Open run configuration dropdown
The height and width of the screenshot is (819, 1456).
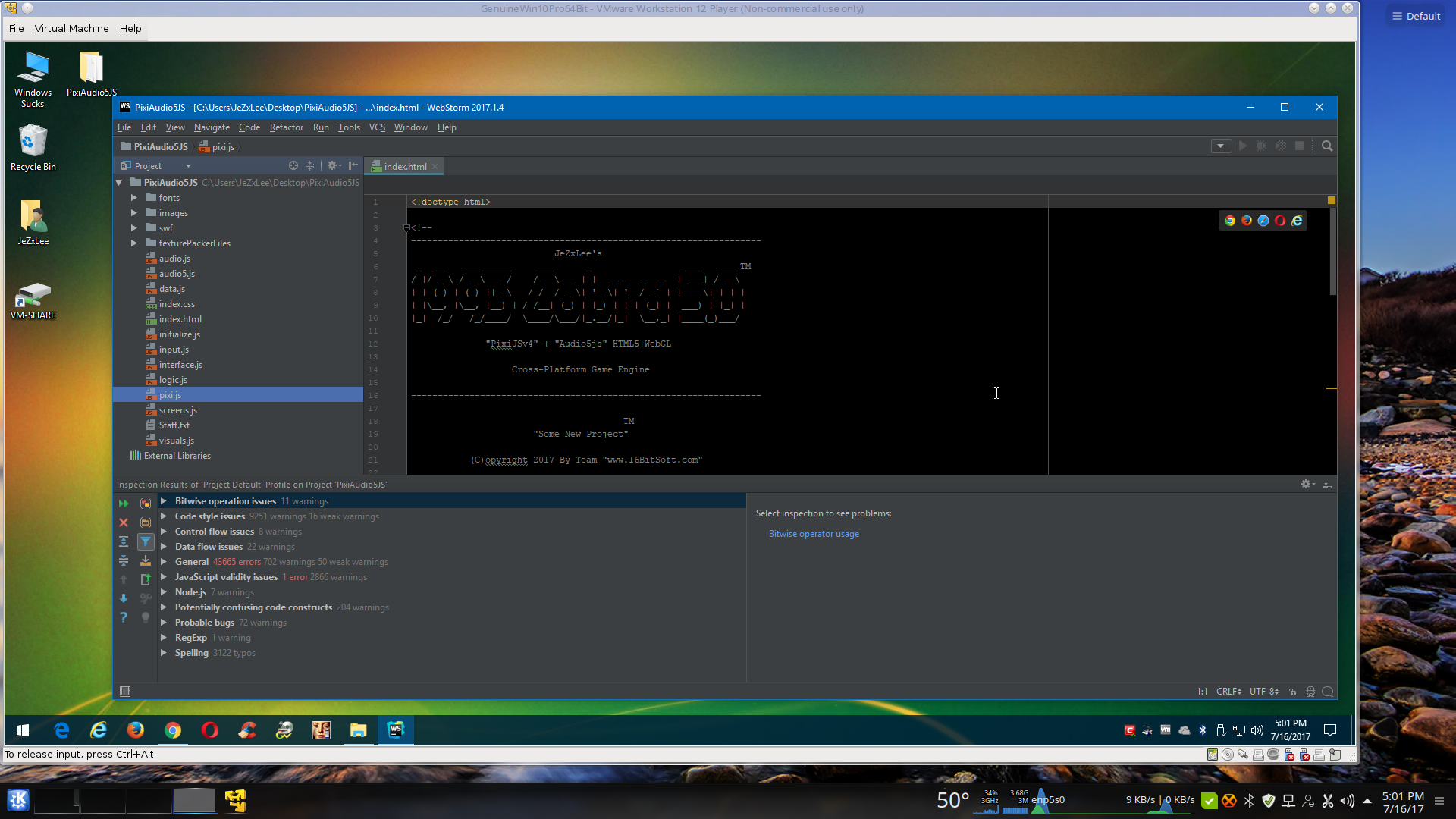click(x=1221, y=146)
